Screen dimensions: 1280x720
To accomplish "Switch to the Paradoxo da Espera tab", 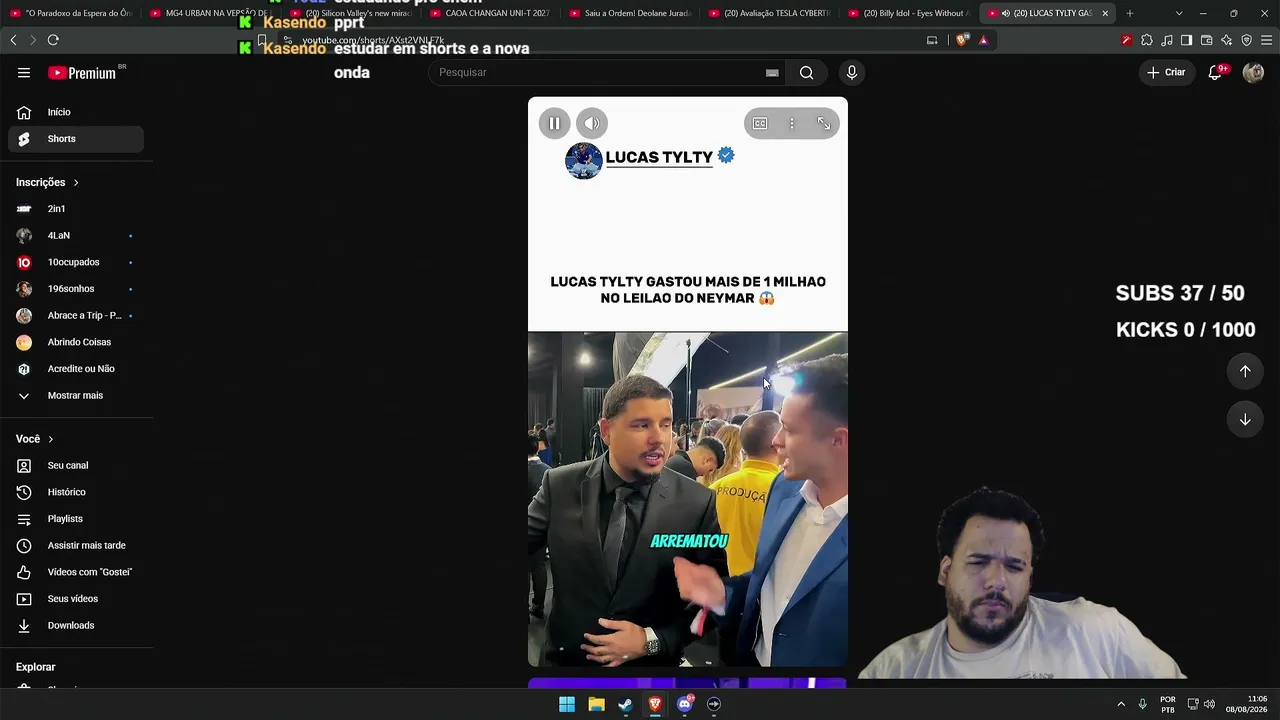I will (71, 13).
